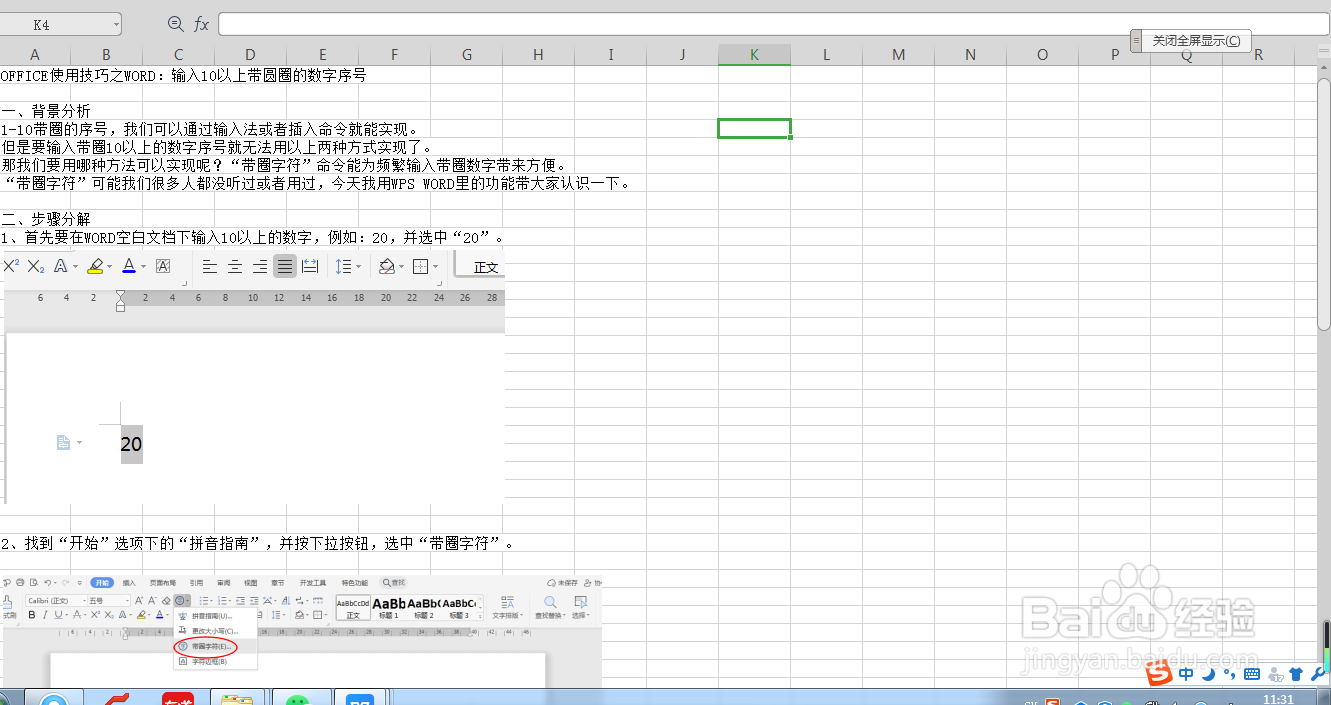Click the title text 'OFFICE使用技巧之WORD'
Screen dimensions: 1331x705
[x=79, y=75]
